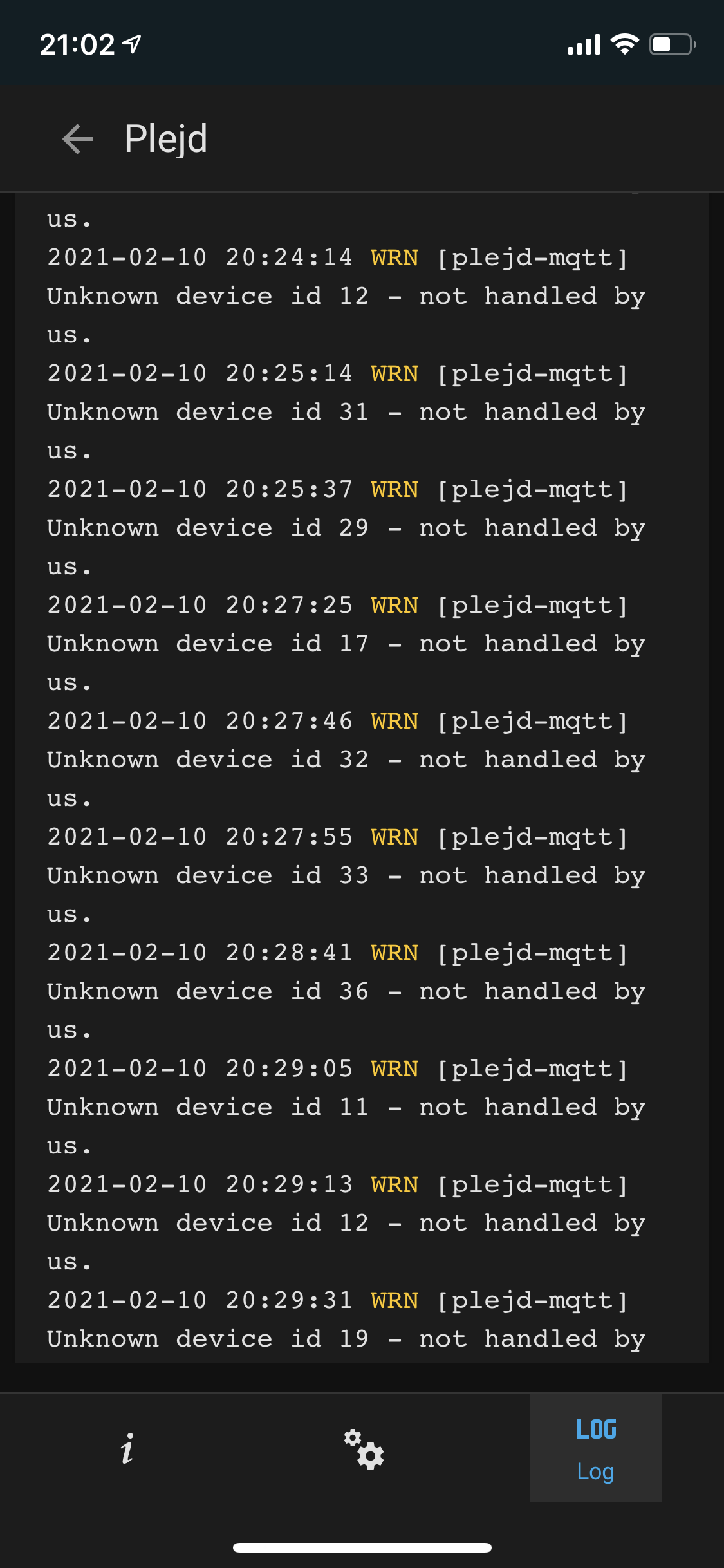The height and width of the screenshot is (1568, 724).
Task: Click the WRN label on the 20:29:31 entry
Action: click(395, 1300)
